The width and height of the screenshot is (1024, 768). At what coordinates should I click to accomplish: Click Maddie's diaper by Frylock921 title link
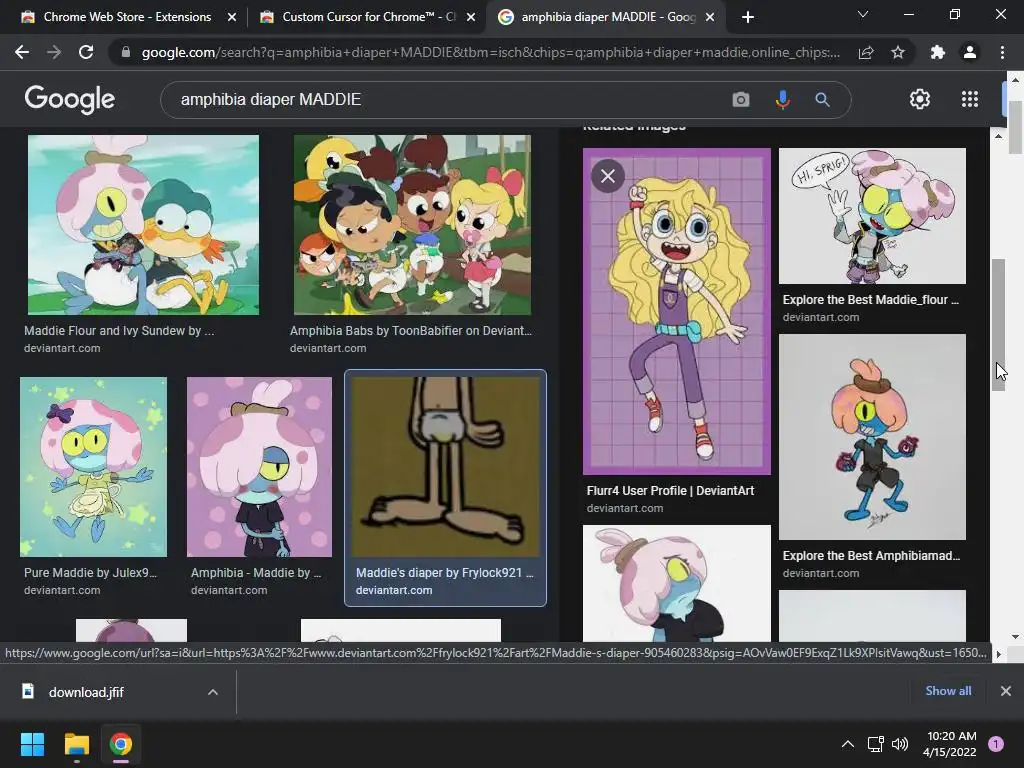[x=445, y=573]
